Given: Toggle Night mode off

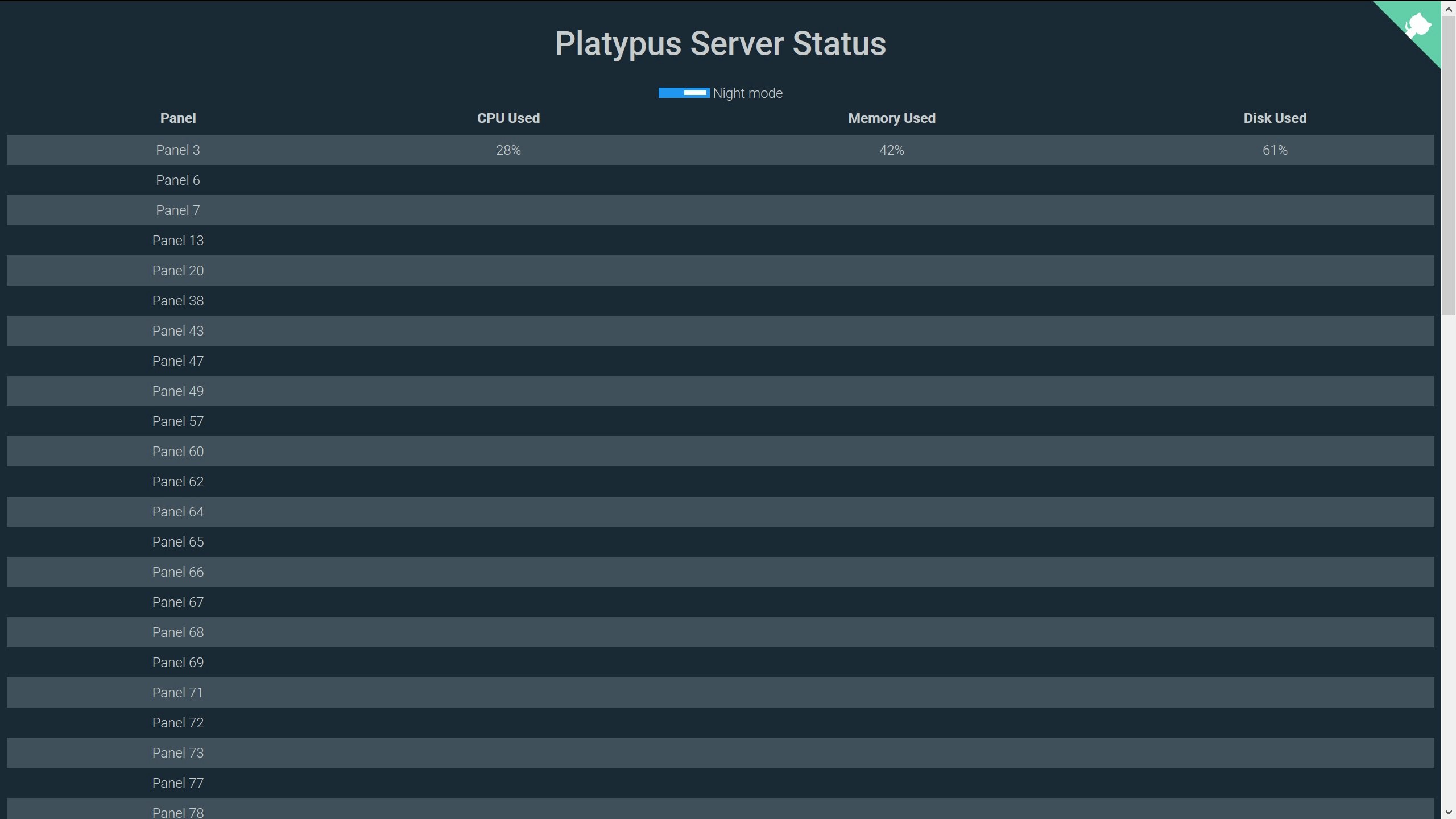Looking at the screenshot, I should [683, 93].
